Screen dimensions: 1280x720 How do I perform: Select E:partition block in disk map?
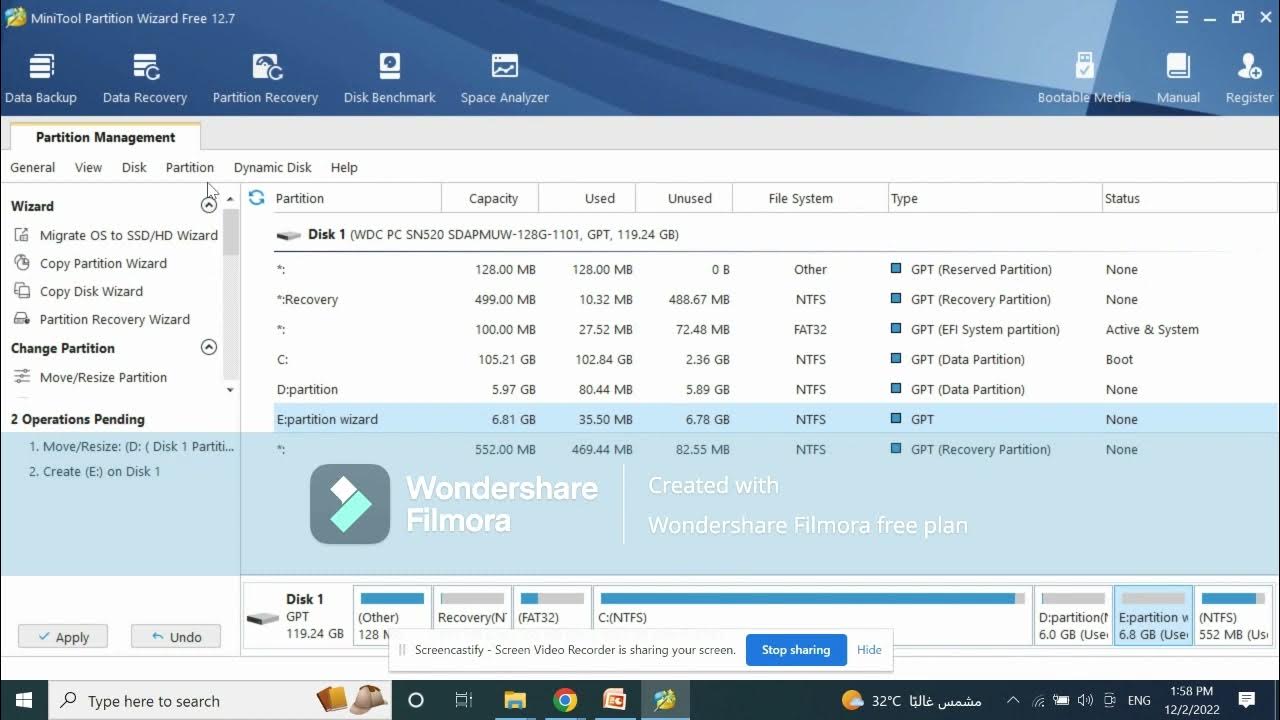coord(1153,615)
